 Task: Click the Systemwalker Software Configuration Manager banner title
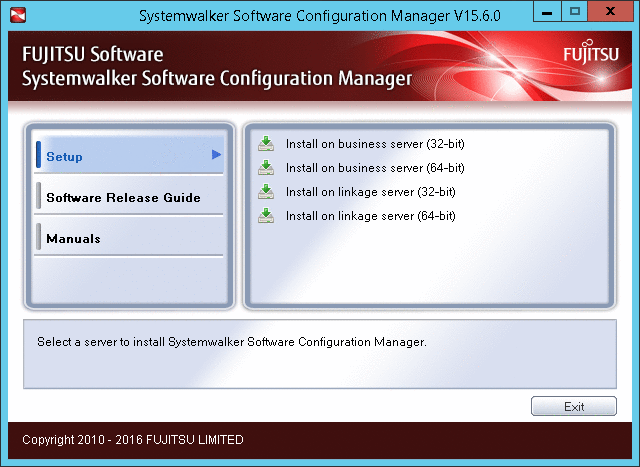coord(216,79)
